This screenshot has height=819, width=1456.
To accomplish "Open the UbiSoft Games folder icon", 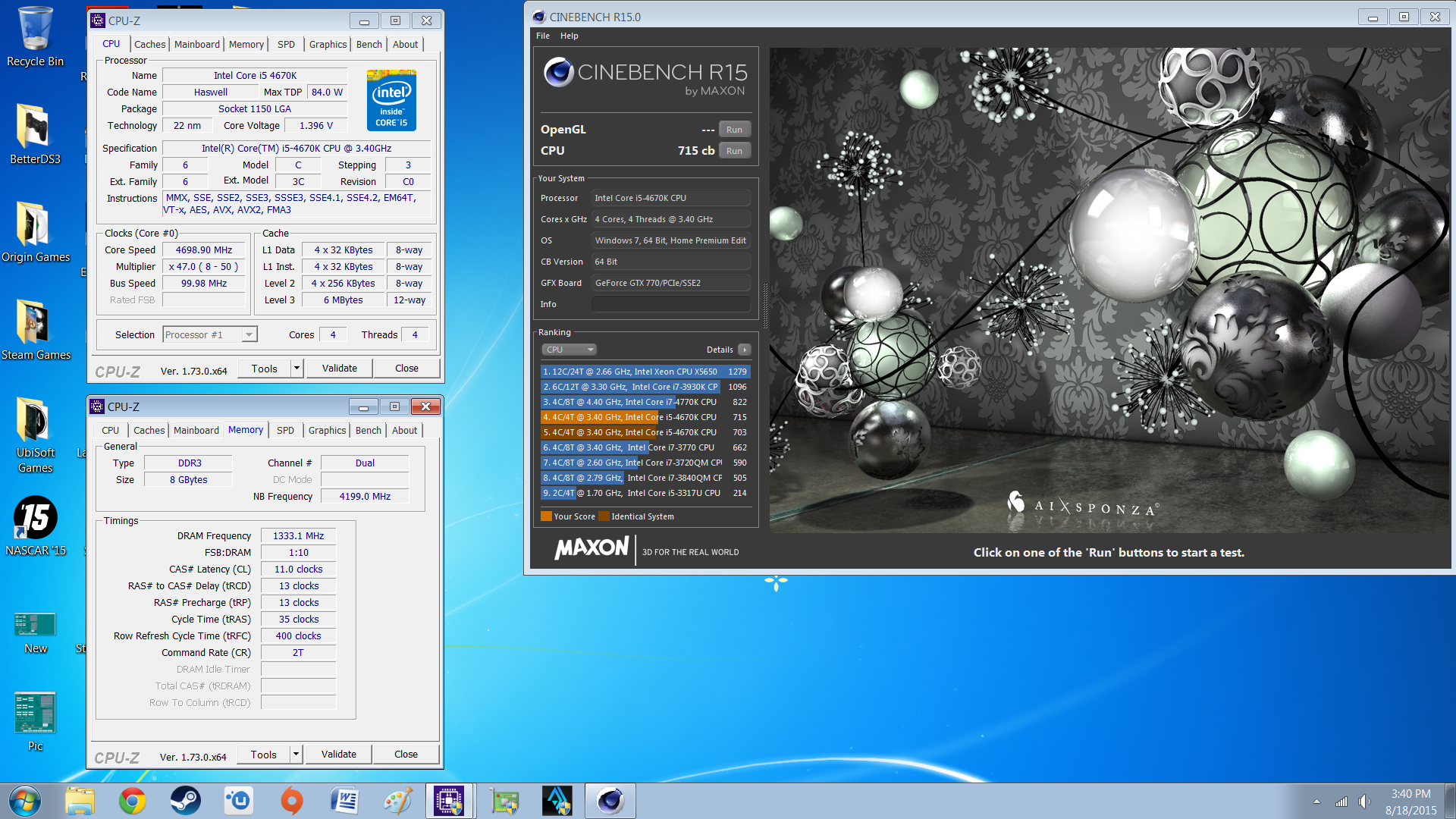I will tap(35, 435).
